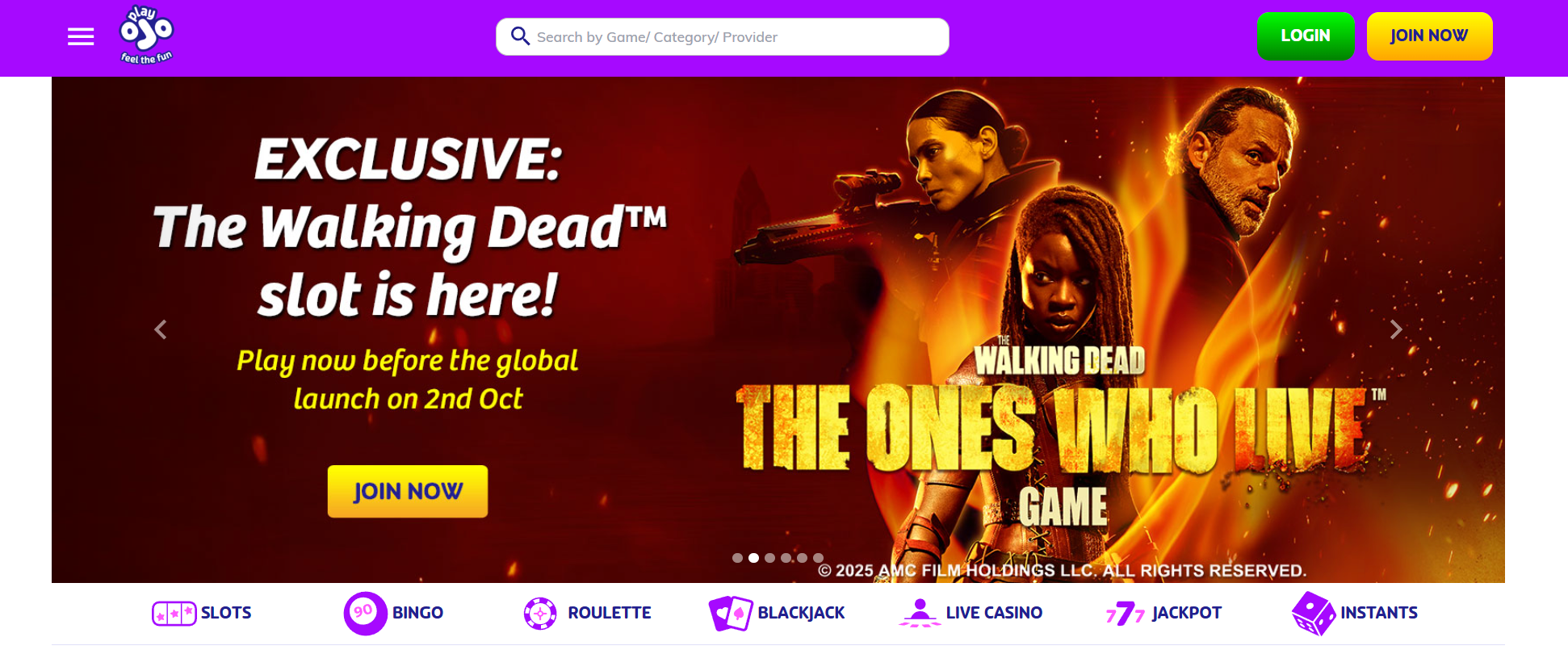1568x650 pixels.
Task: Click the Roulette chip icon
Action: point(540,614)
